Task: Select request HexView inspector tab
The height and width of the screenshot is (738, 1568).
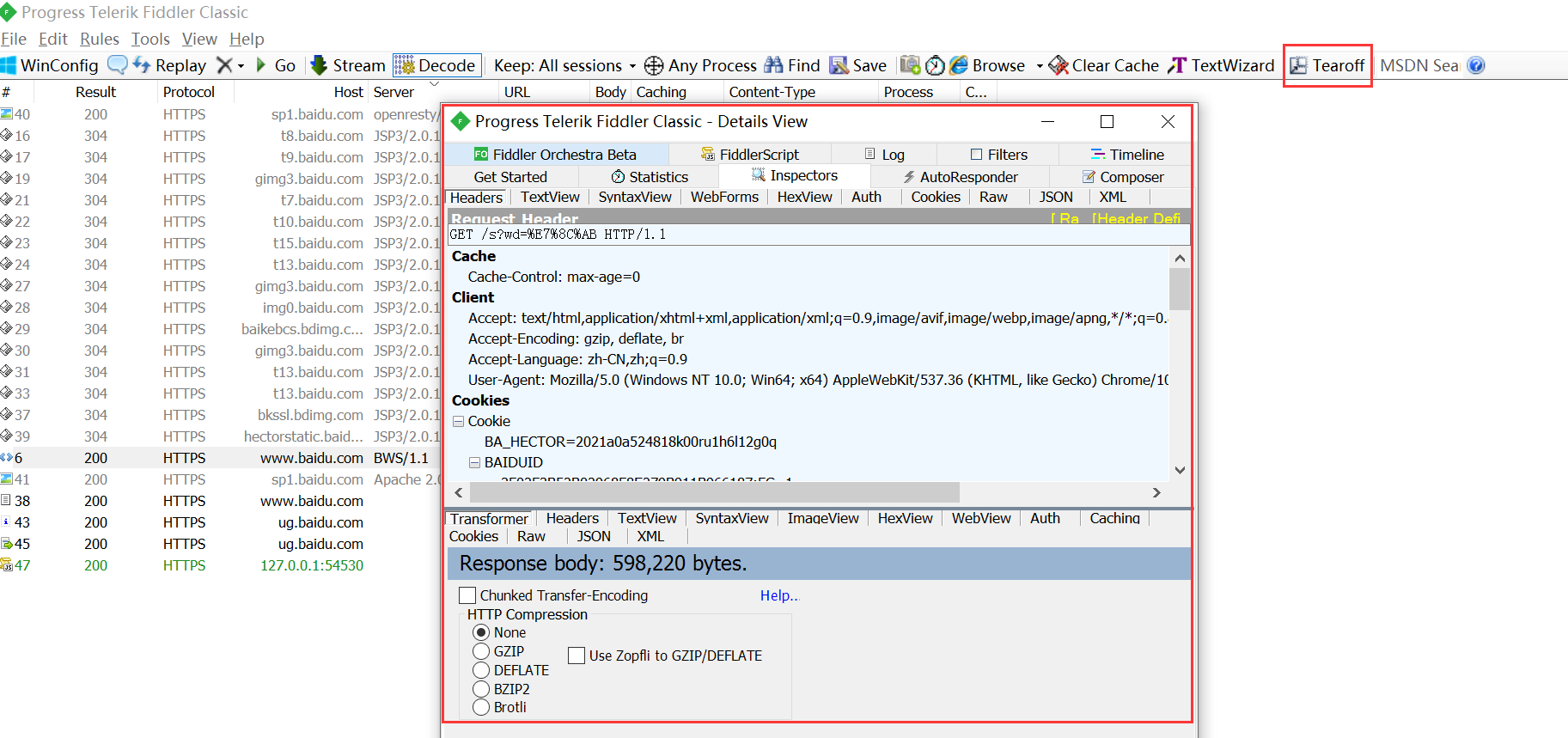Action: point(804,197)
